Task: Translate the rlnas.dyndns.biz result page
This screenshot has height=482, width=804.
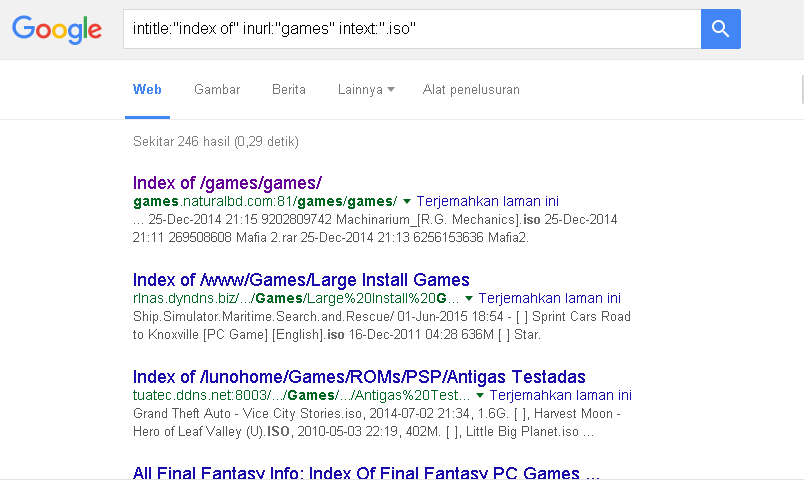Action: pyautogui.click(x=550, y=298)
